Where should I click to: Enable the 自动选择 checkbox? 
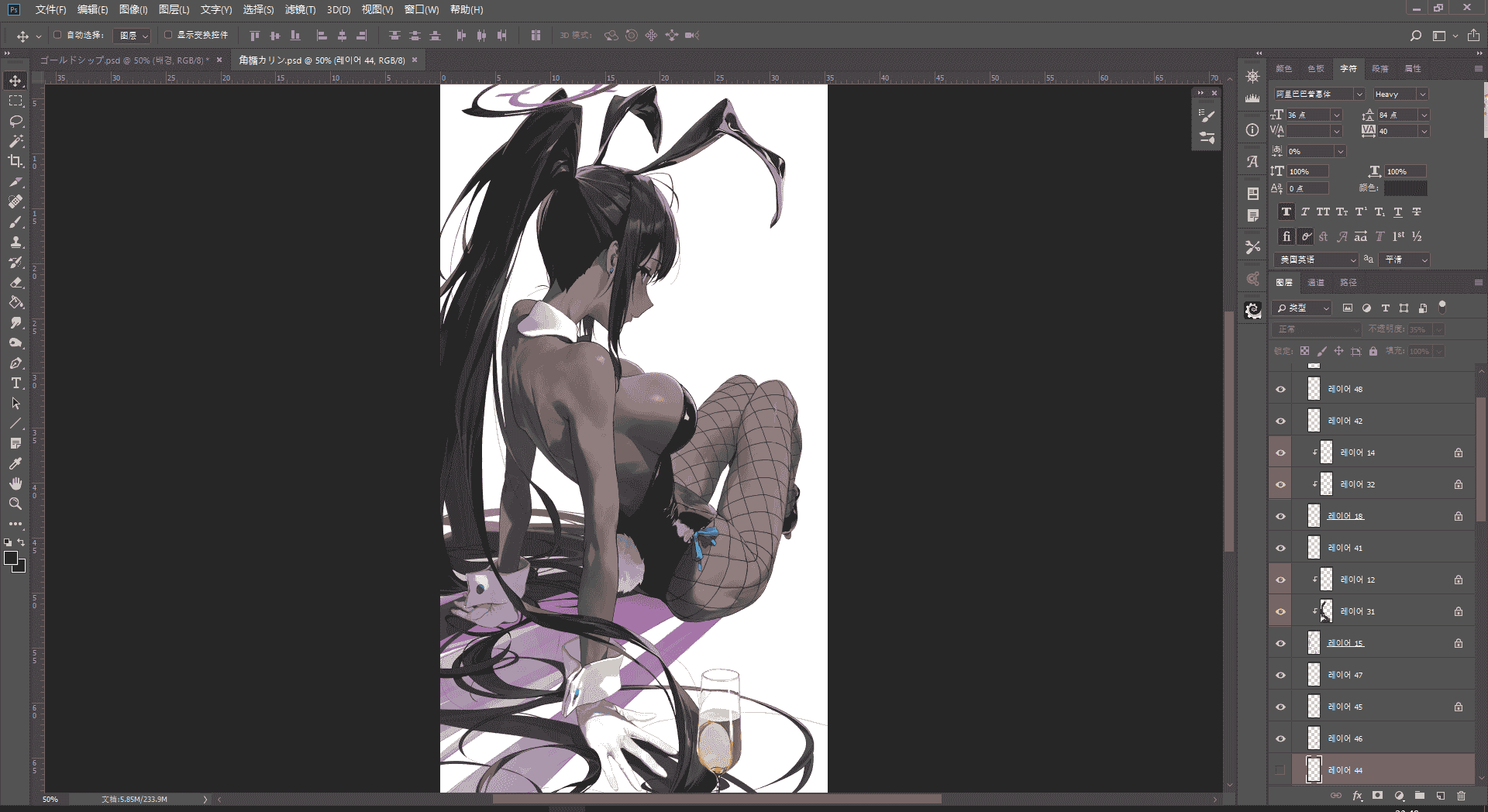57,35
